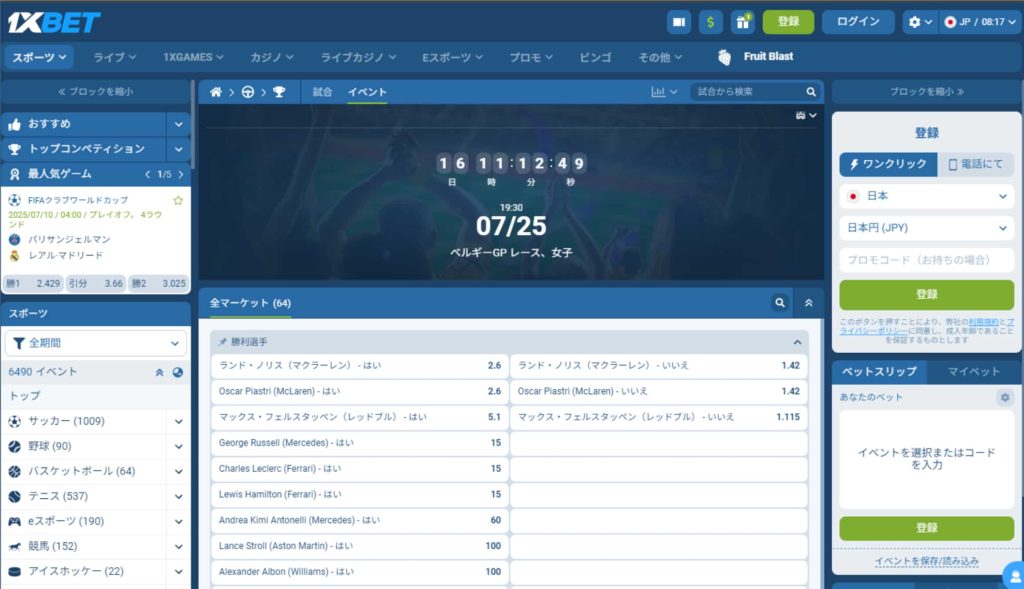Go to ビンゴ page
Image resolution: width=1024 pixels, height=589 pixels.
click(595, 57)
